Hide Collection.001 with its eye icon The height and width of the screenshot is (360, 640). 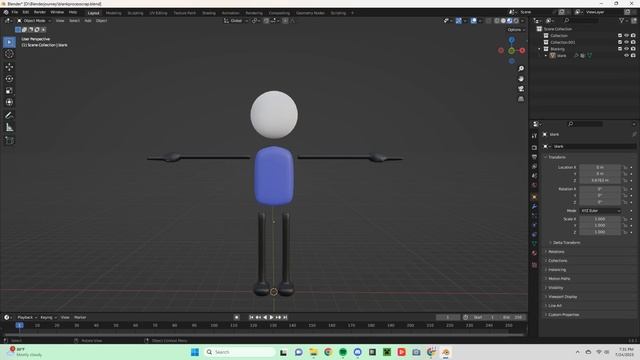click(x=627, y=42)
